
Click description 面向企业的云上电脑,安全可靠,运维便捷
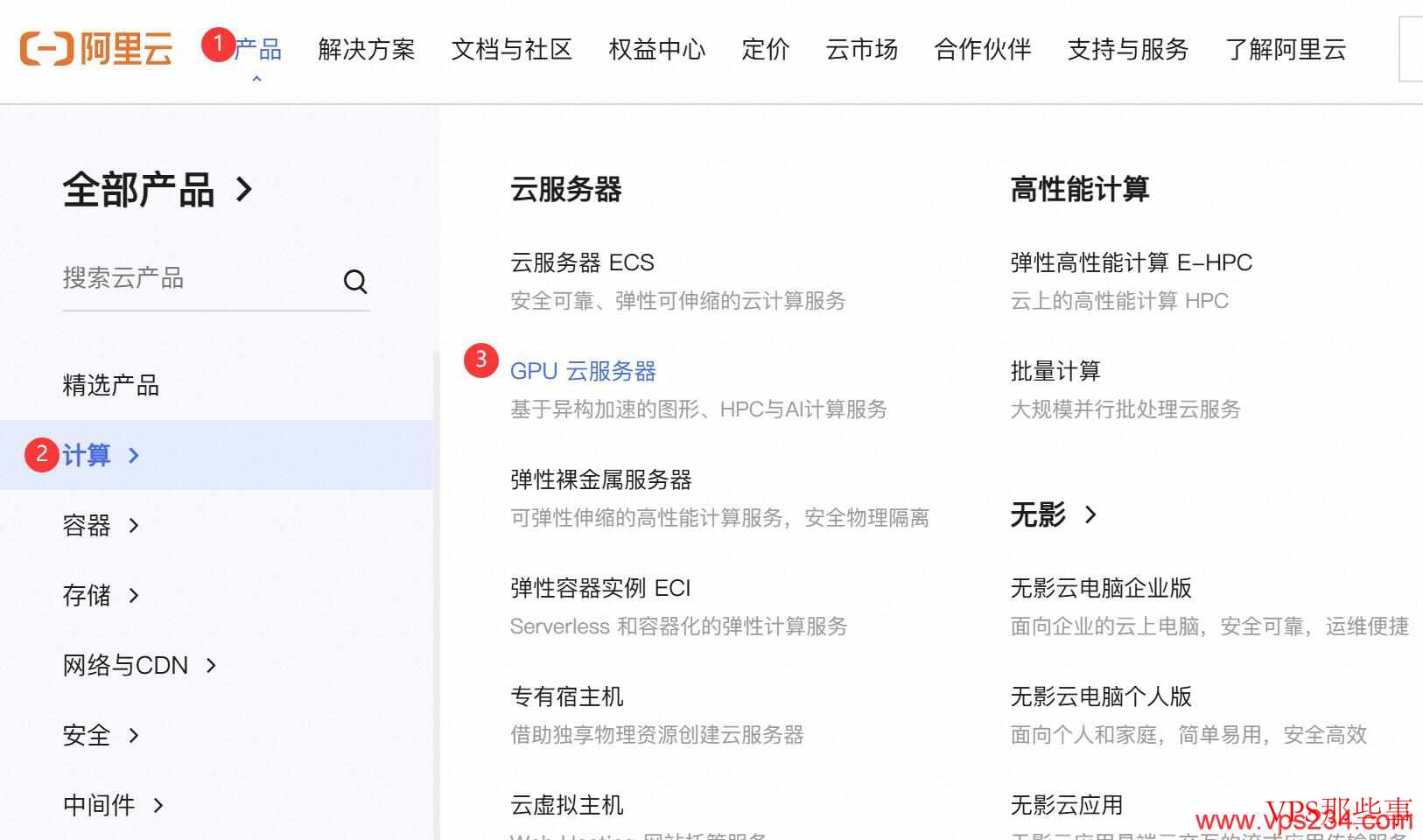point(1209,626)
